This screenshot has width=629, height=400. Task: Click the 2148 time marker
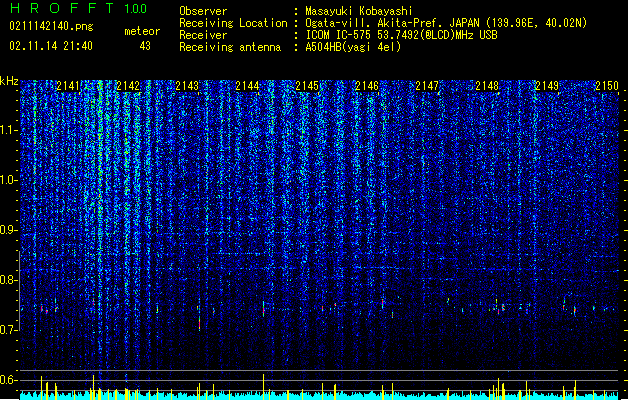coord(487,85)
